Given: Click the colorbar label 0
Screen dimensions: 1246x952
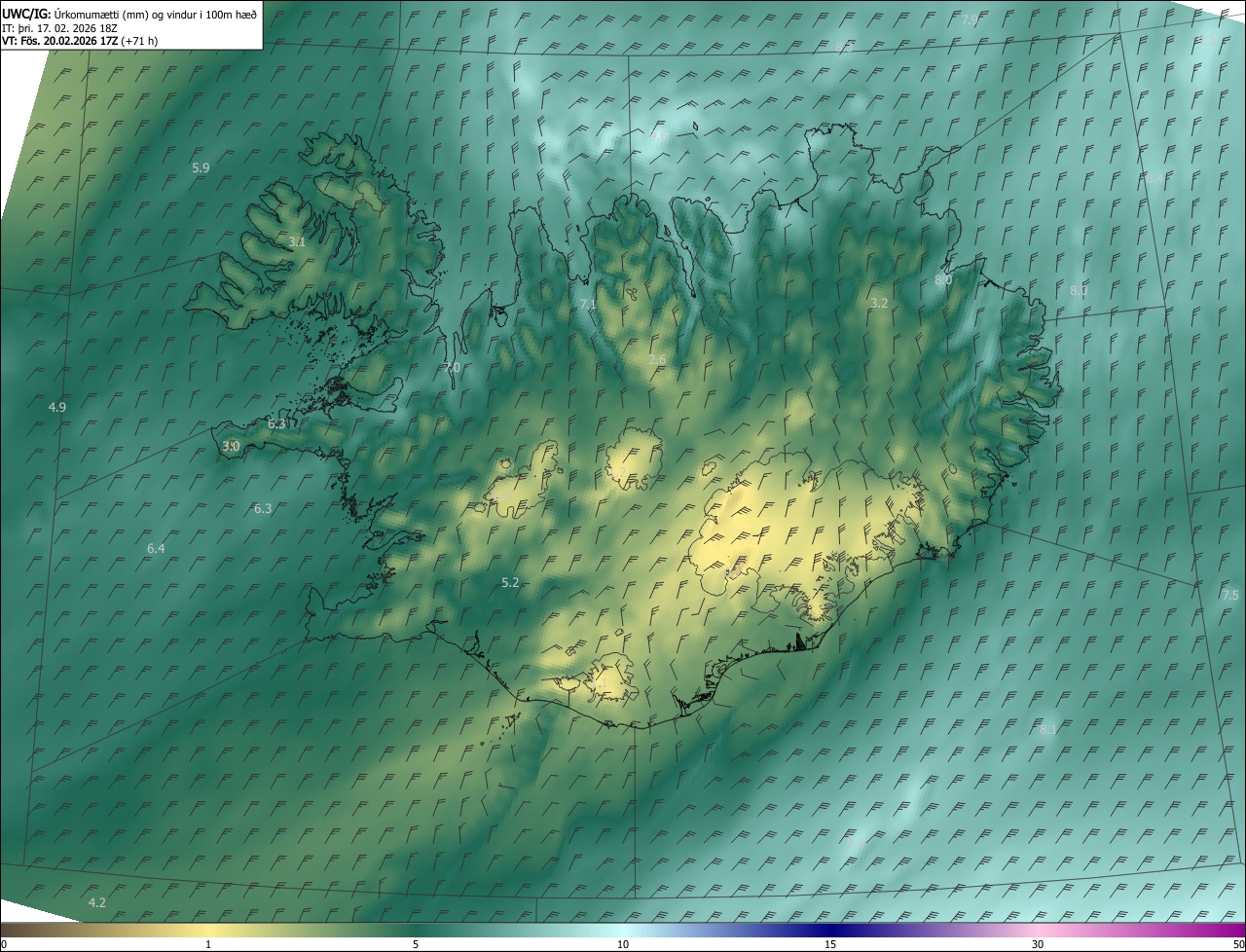Looking at the screenshot, I should pos(4,944).
